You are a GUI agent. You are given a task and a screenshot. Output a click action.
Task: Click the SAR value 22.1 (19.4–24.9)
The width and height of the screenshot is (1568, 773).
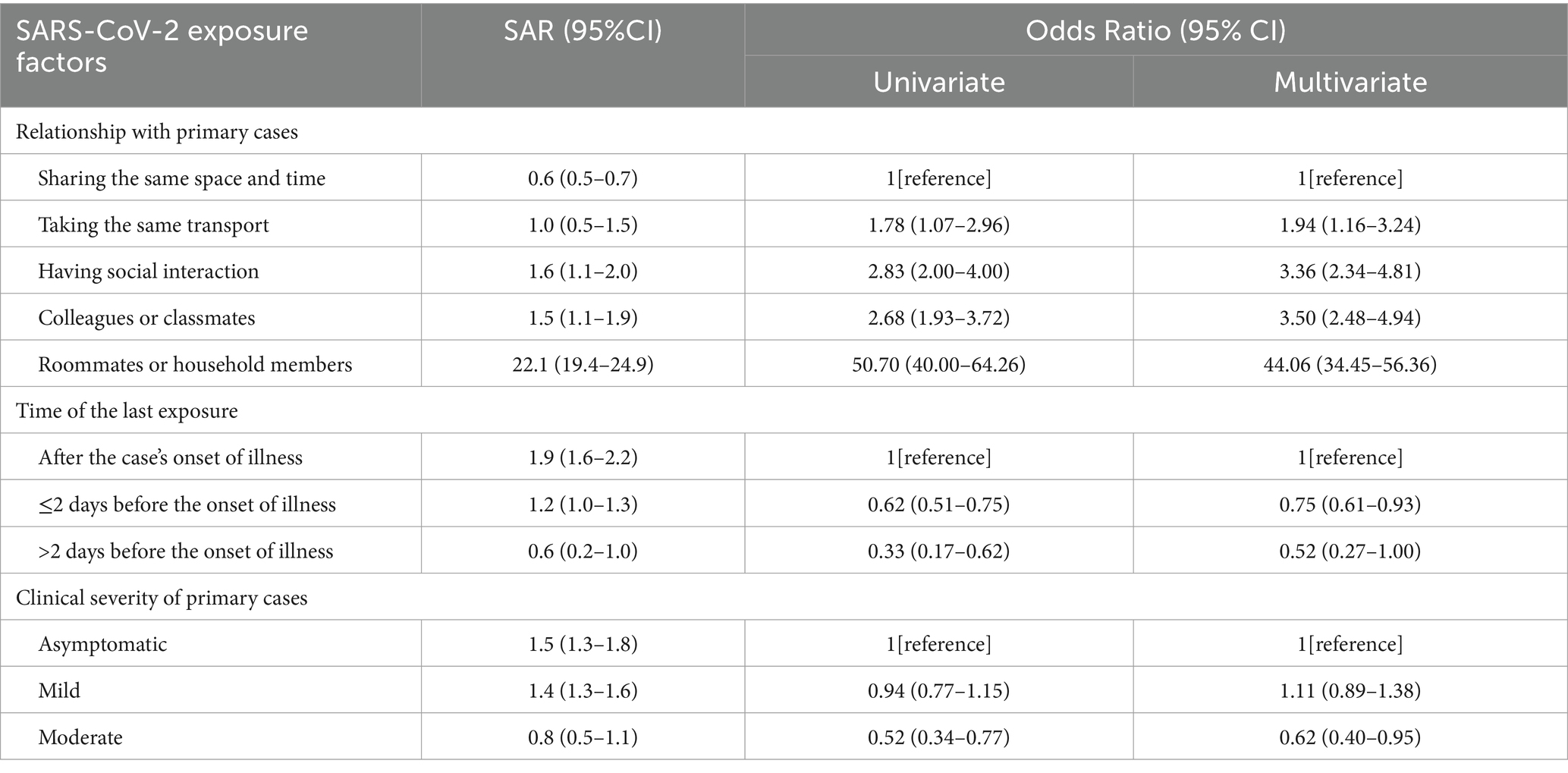pos(583,365)
